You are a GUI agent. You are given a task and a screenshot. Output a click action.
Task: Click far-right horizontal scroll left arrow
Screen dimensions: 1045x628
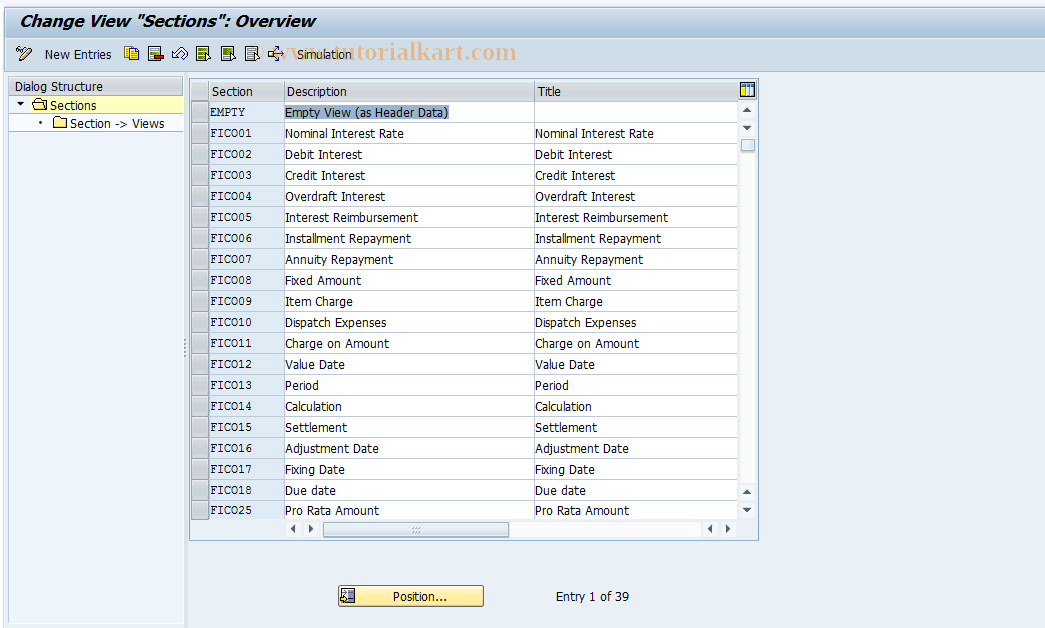pos(710,529)
